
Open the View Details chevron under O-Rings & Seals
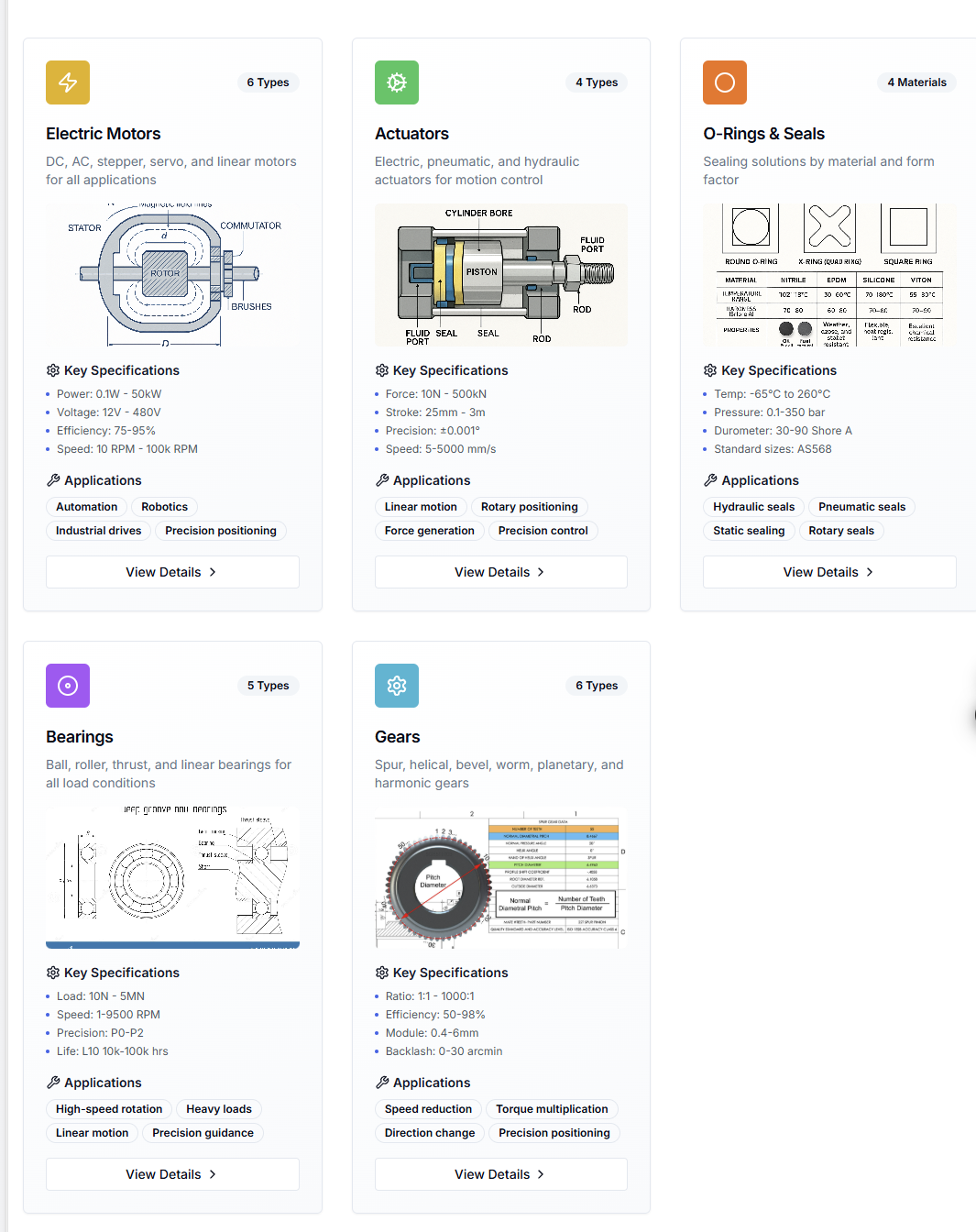point(868,571)
